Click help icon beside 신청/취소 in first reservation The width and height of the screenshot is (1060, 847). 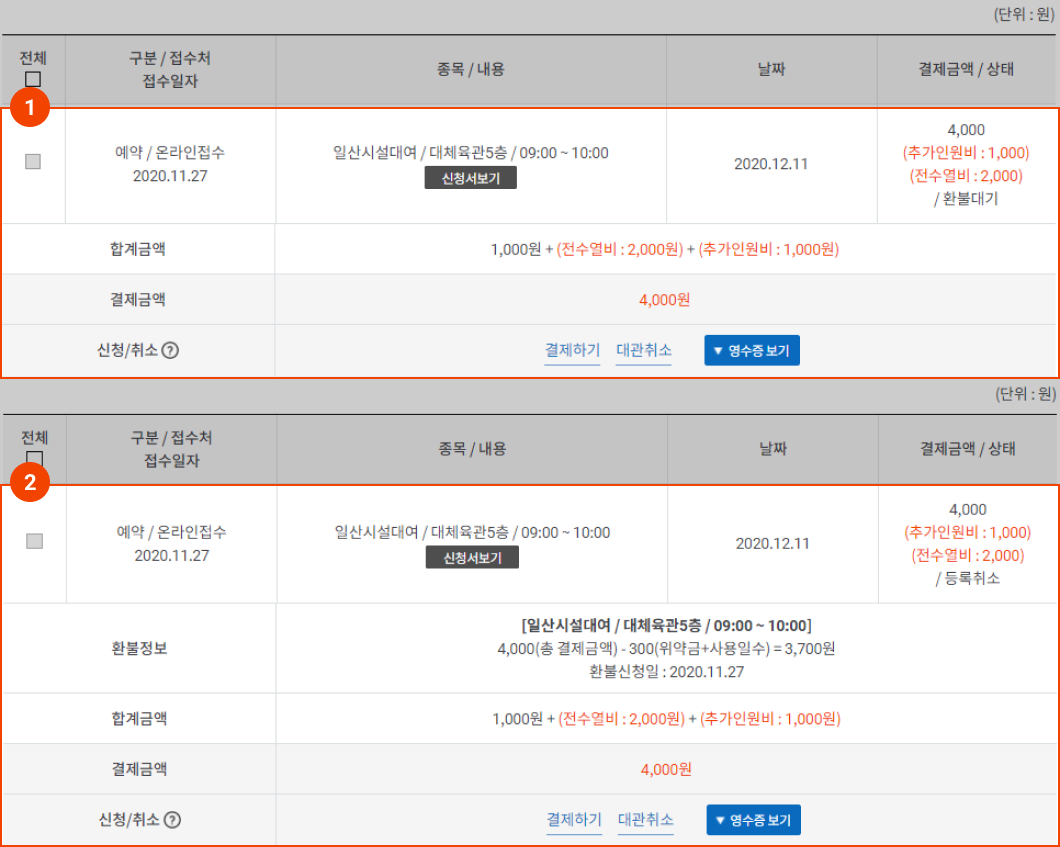[170, 351]
